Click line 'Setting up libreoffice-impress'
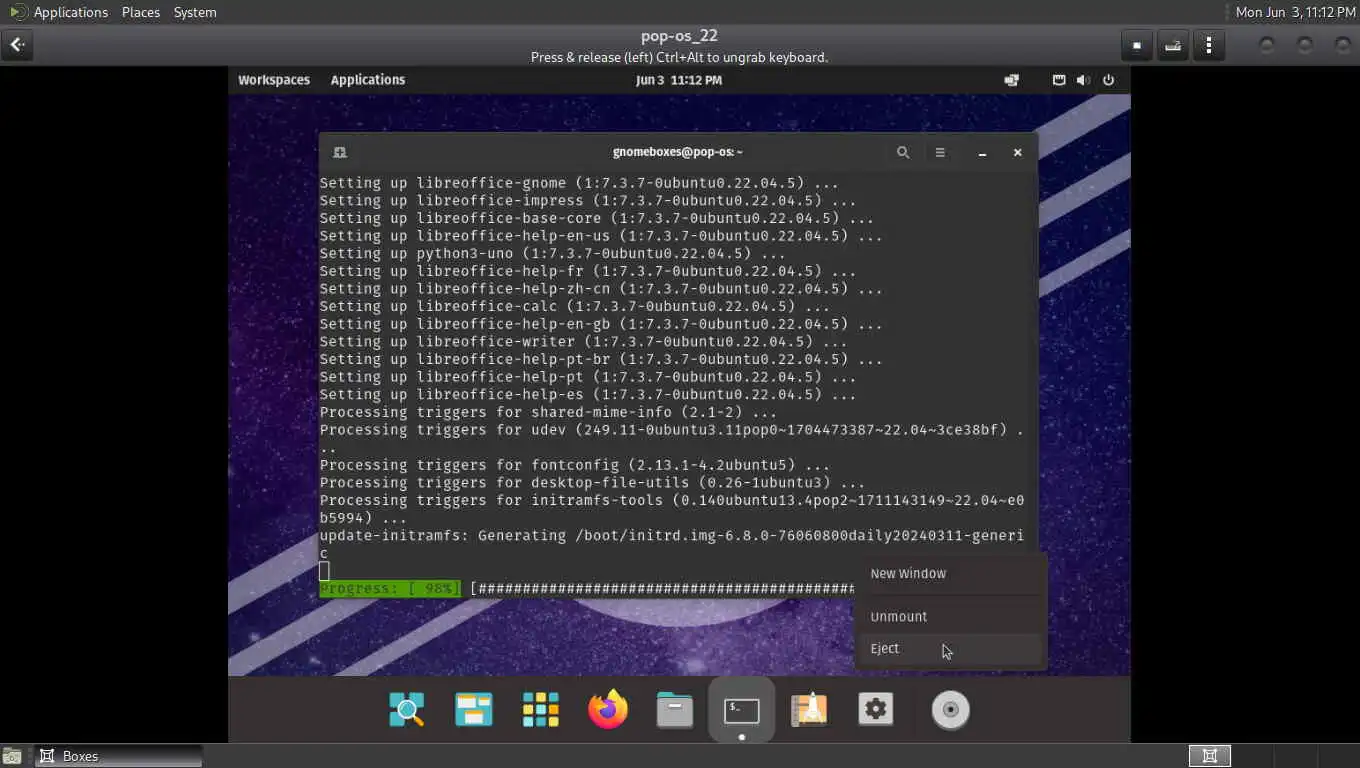 588,201
